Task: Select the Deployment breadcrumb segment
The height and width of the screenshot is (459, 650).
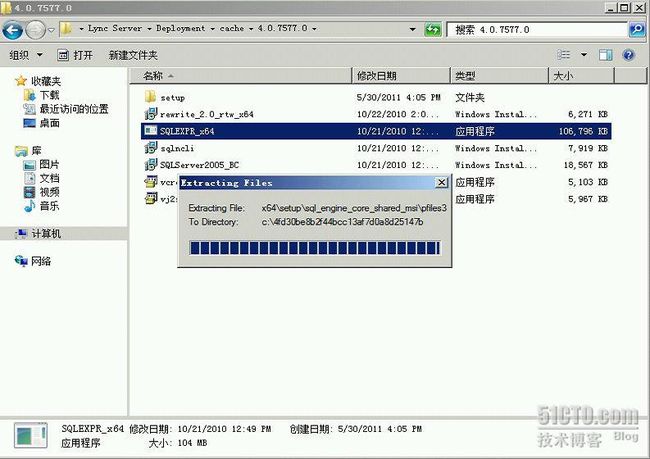Action: [x=180, y=28]
